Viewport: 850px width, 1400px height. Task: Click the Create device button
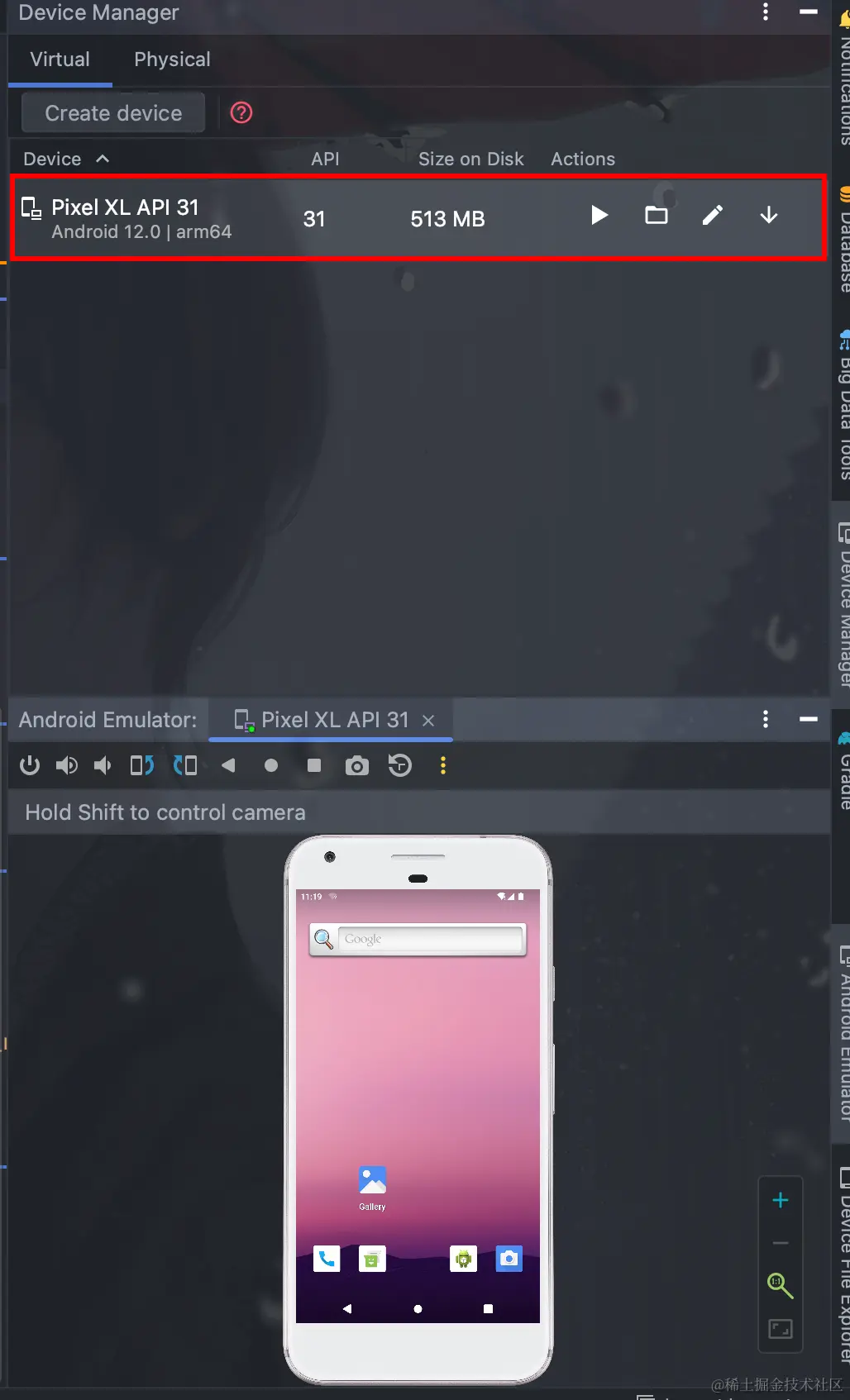click(113, 113)
